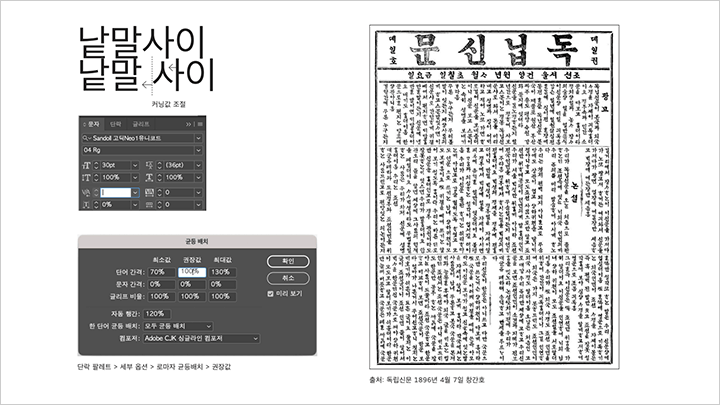Click the tsume icon beside 0%

tap(86, 204)
